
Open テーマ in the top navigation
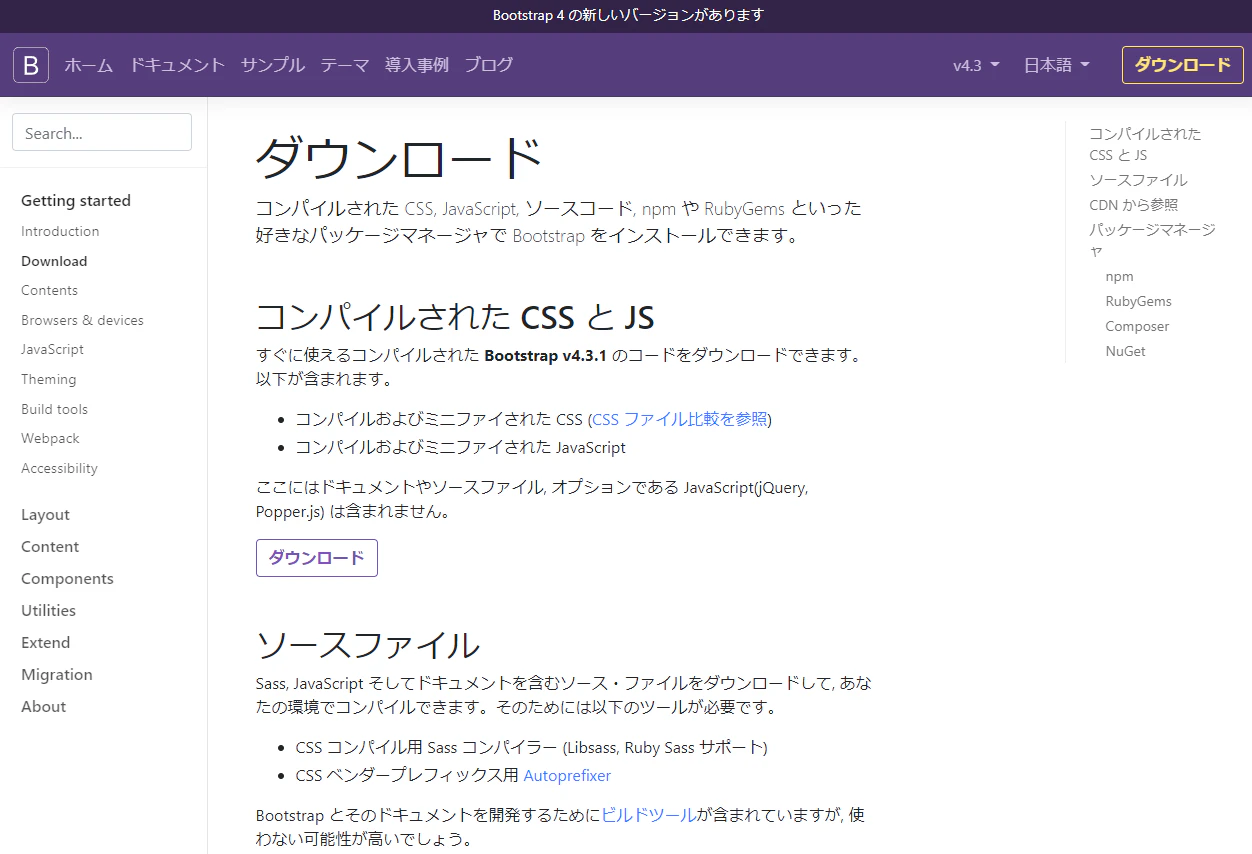[345, 65]
